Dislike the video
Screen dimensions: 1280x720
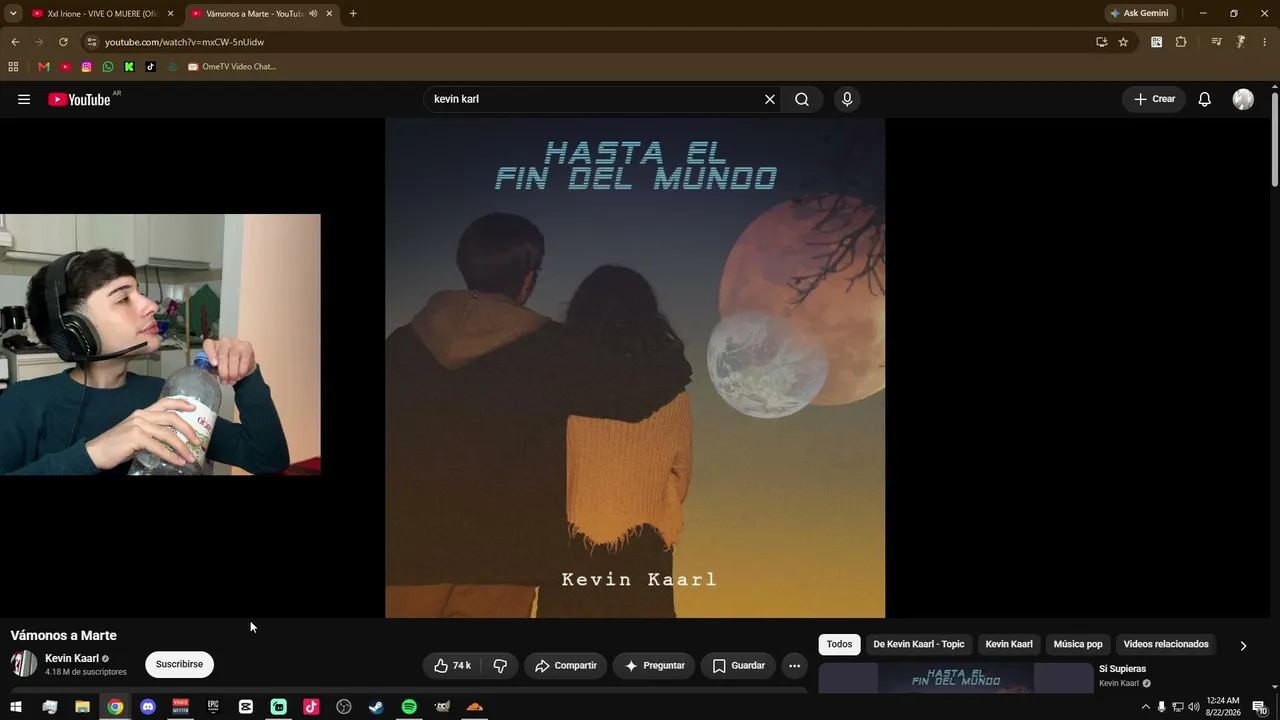[x=500, y=666]
